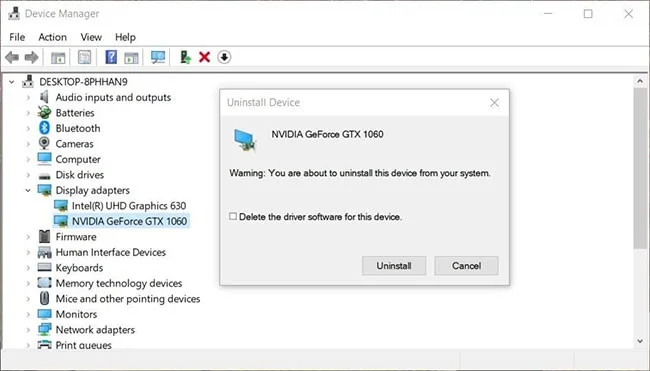Click the Uninstall button
This screenshot has height=371, width=650.
pos(394,266)
